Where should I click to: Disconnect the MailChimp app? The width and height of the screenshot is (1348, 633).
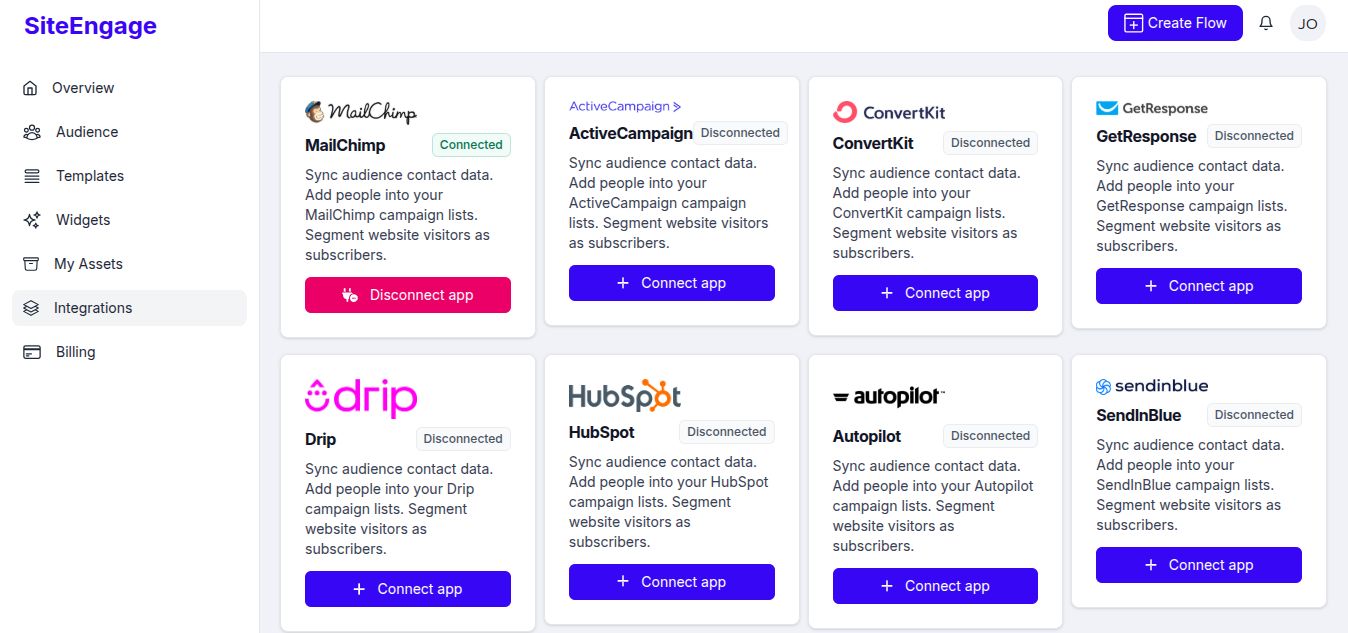tap(408, 295)
